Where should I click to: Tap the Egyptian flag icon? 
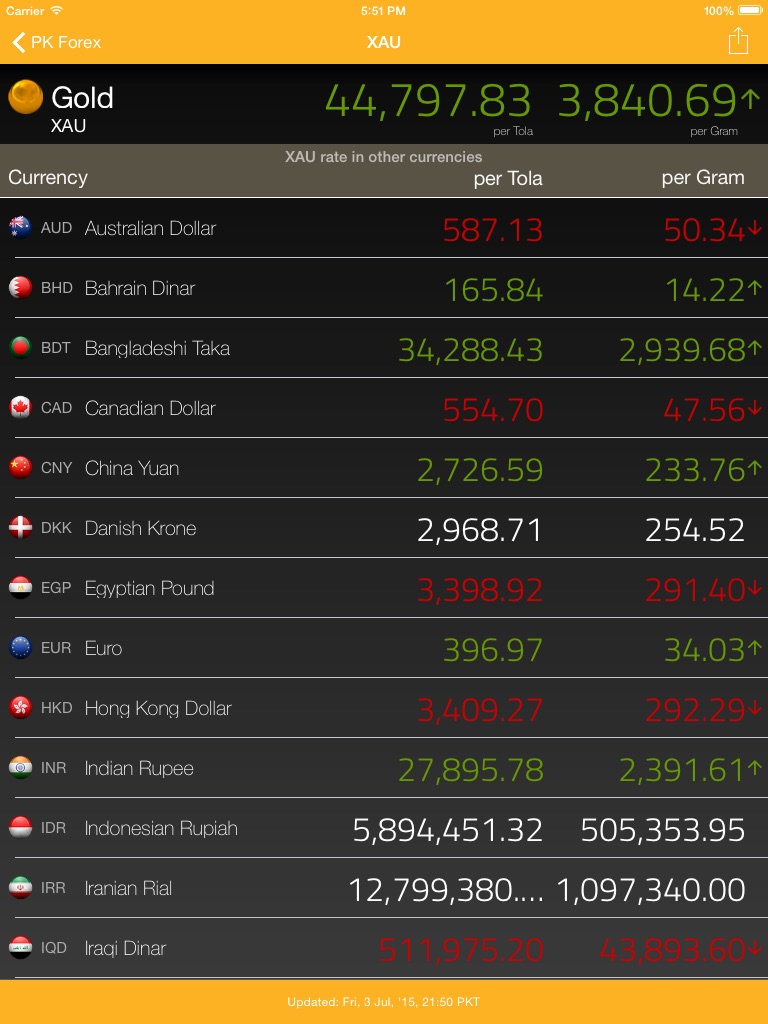tap(20, 588)
